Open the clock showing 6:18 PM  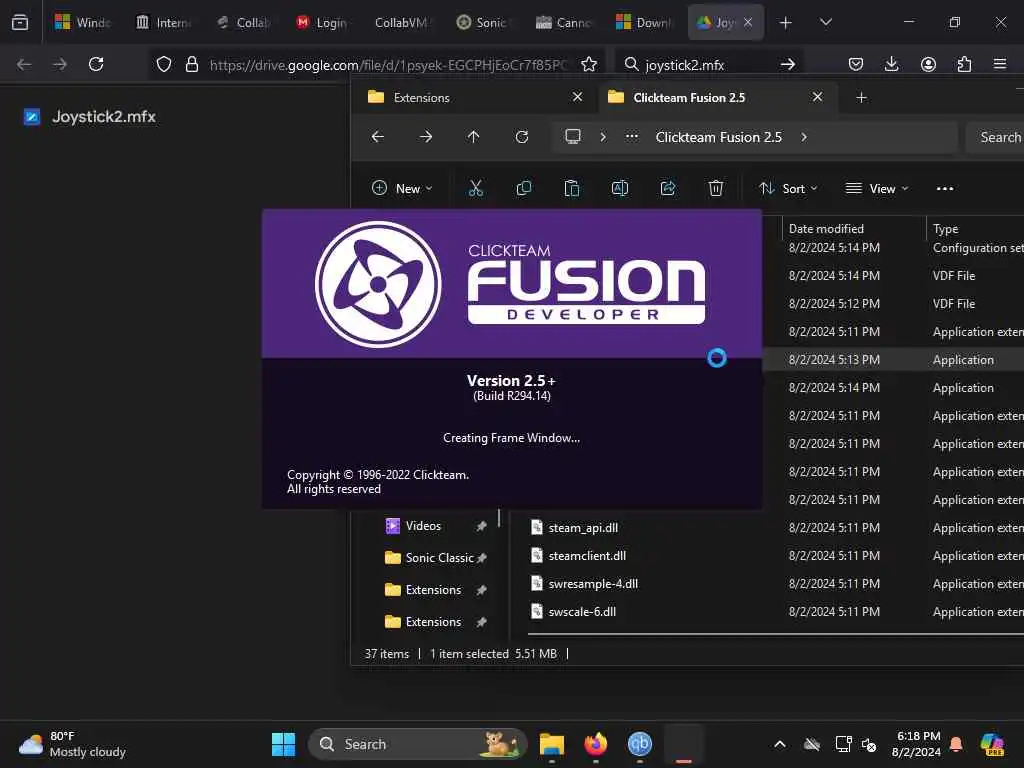[x=917, y=744]
